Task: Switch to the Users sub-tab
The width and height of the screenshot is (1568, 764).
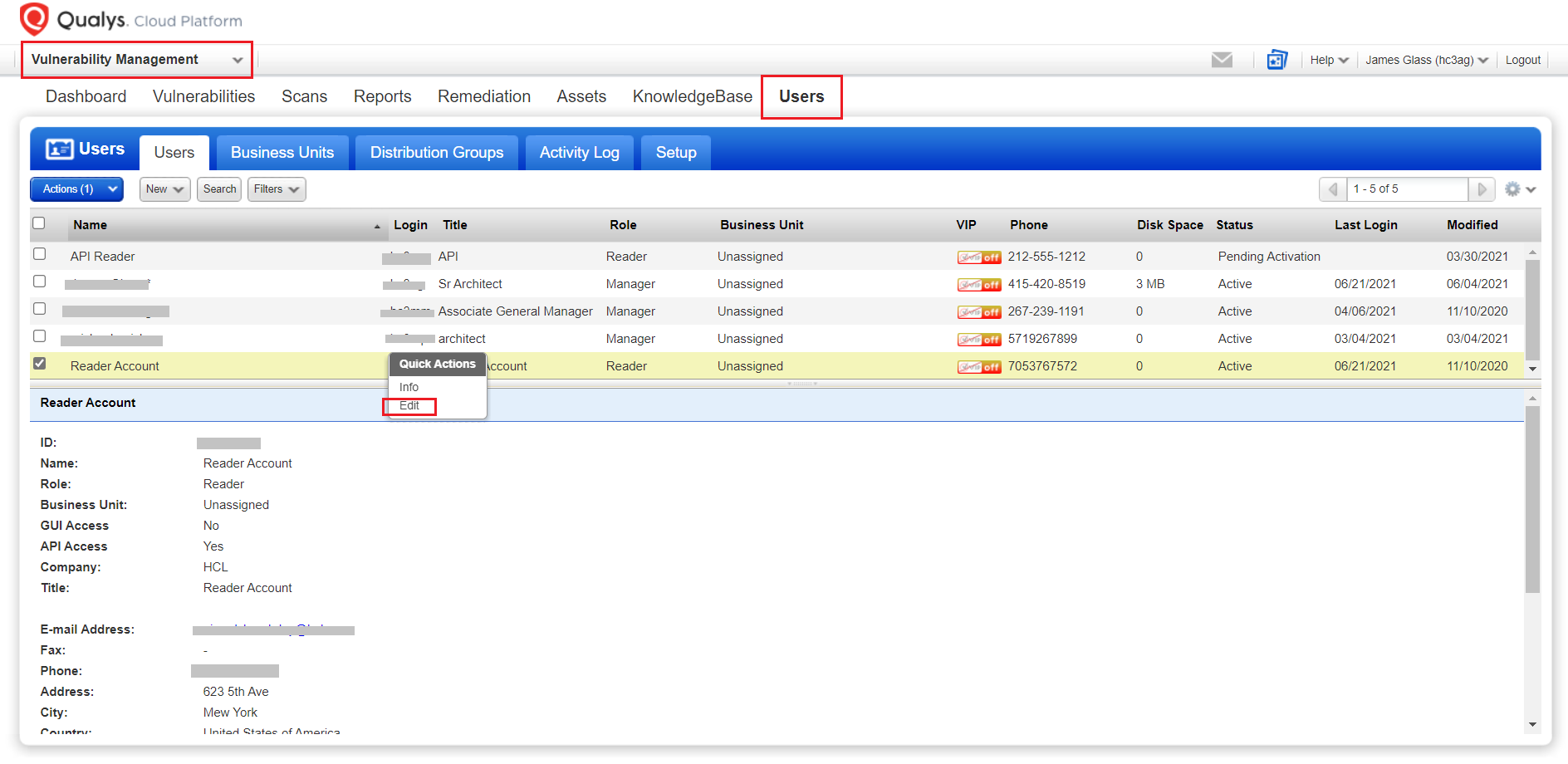Action: pos(174,153)
